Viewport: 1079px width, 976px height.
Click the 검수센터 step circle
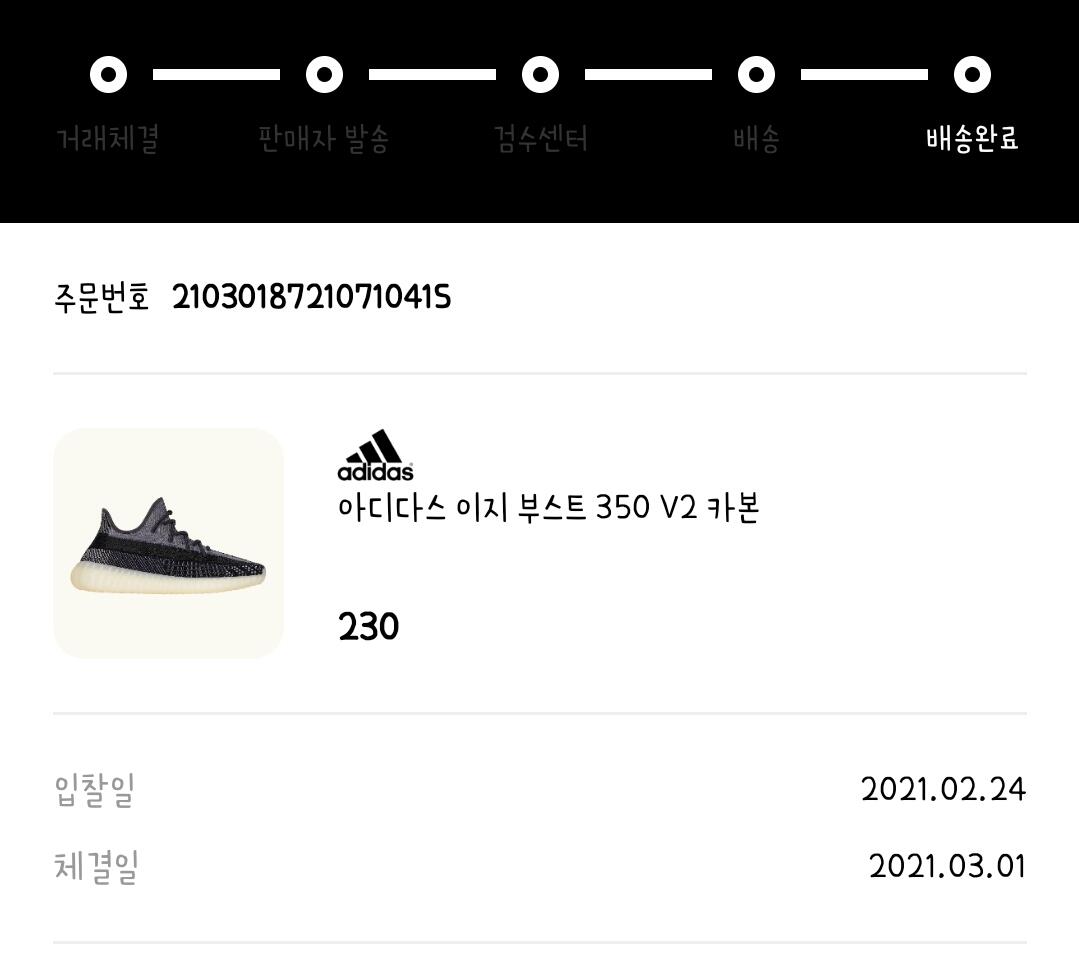pos(540,74)
